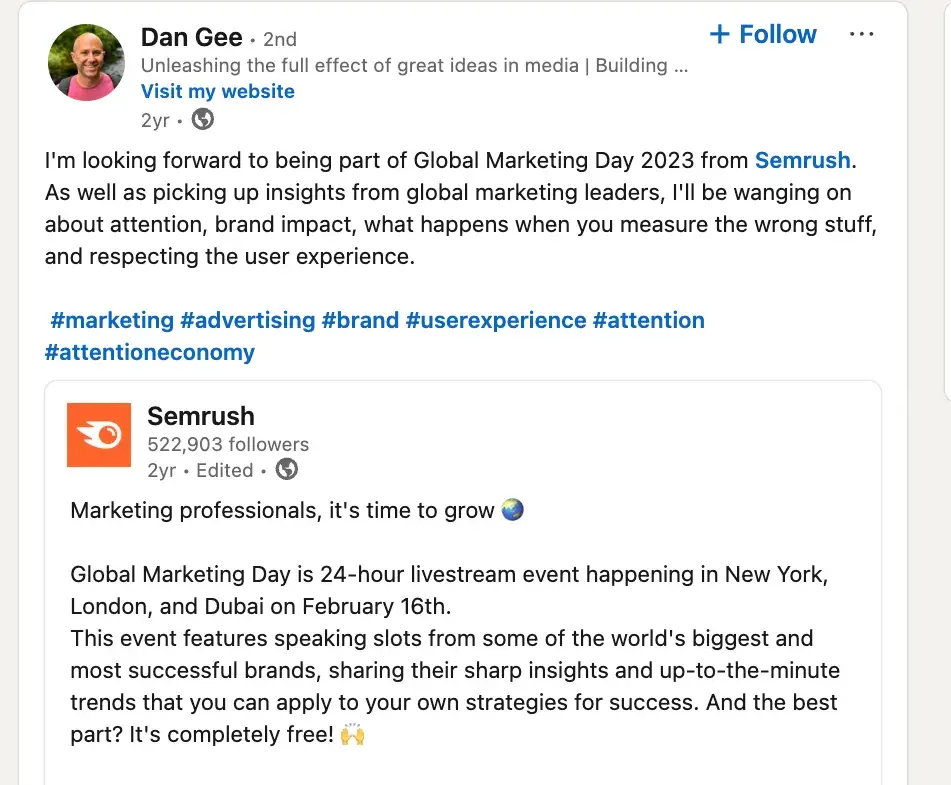
Task: Open Dan Gee's profile photo
Action: point(87,63)
